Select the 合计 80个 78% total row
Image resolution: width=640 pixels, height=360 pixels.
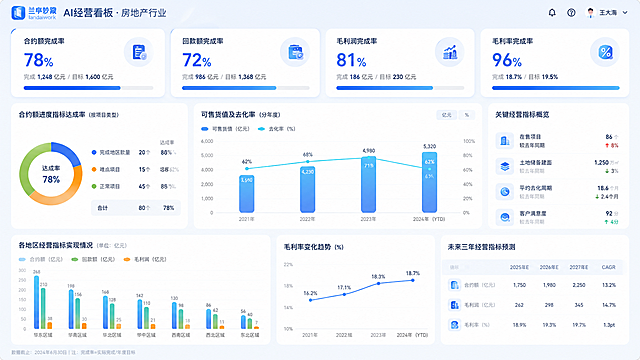pyautogui.click(x=136, y=208)
